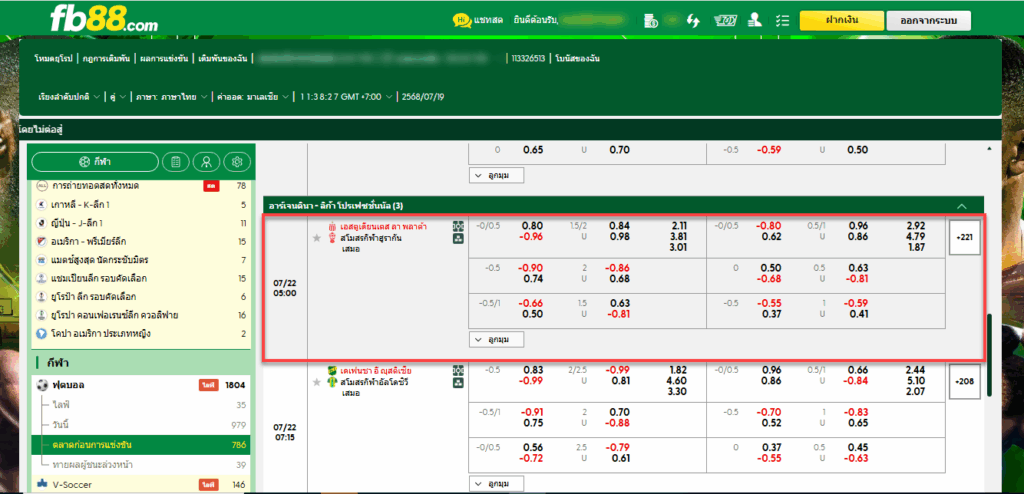Screen dimensions: 1024x494
Task: Open ผลการแข่งขัน results
Action: (163, 58)
